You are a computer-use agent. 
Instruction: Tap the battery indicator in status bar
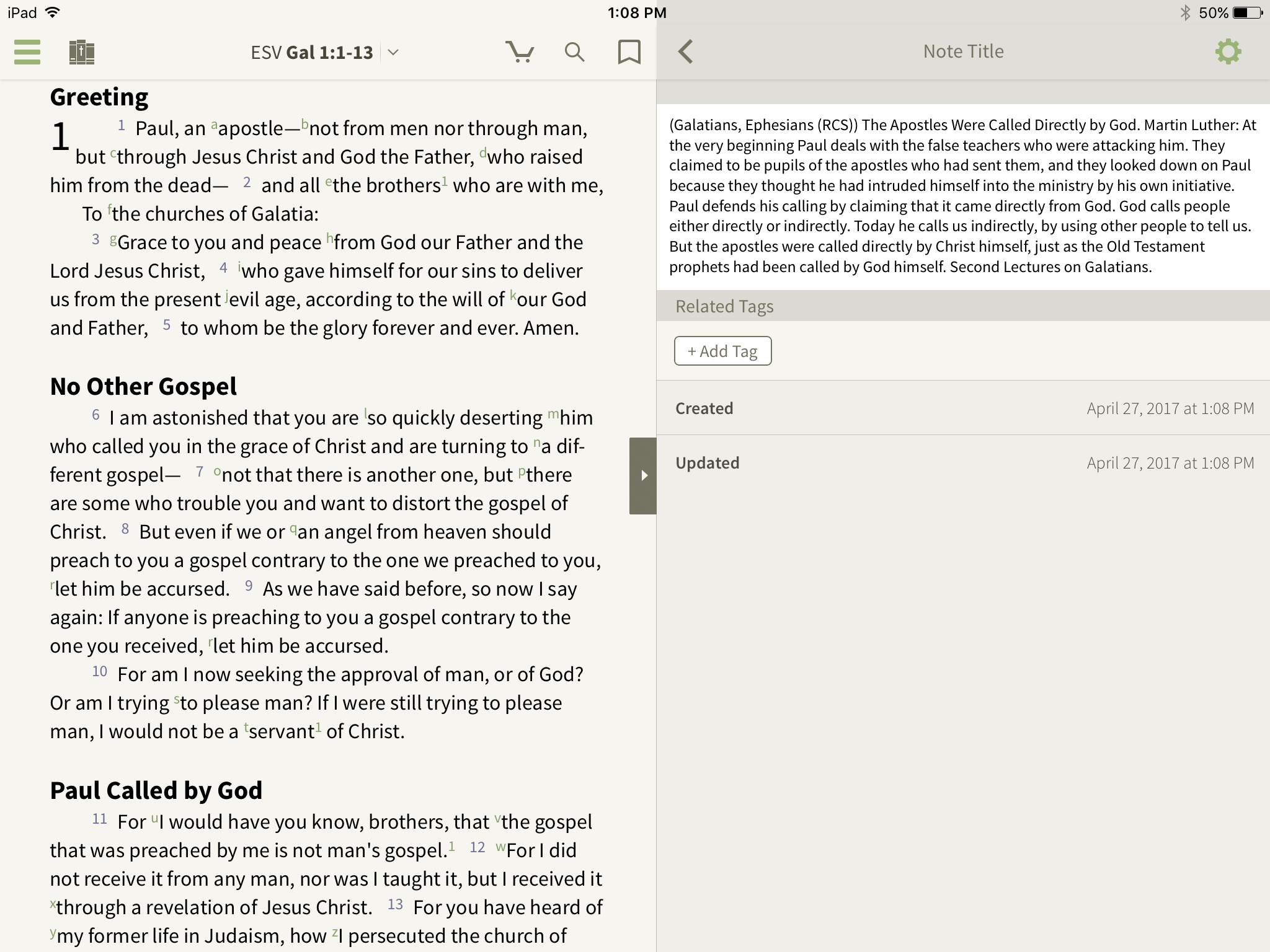coord(1248,12)
